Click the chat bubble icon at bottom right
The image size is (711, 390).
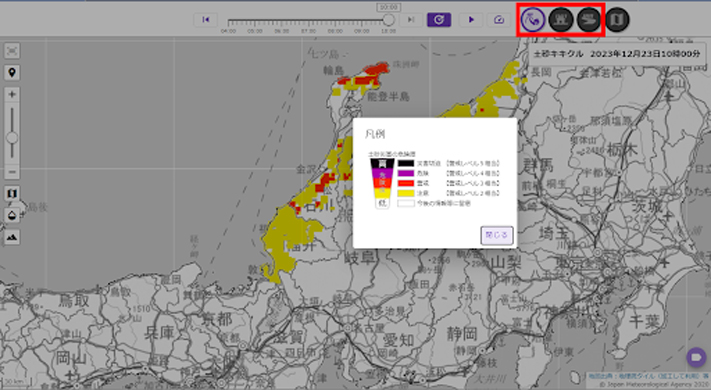(696, 357)
